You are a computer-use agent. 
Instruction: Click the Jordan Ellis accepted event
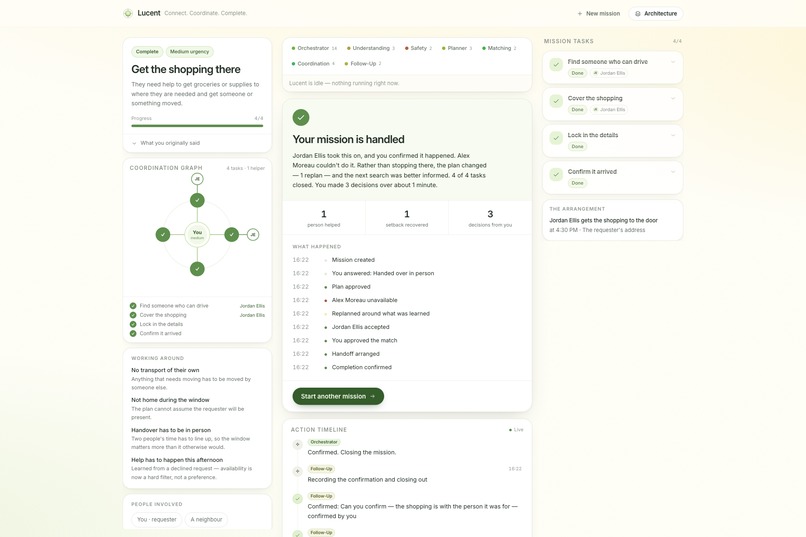tap(360, 327)
